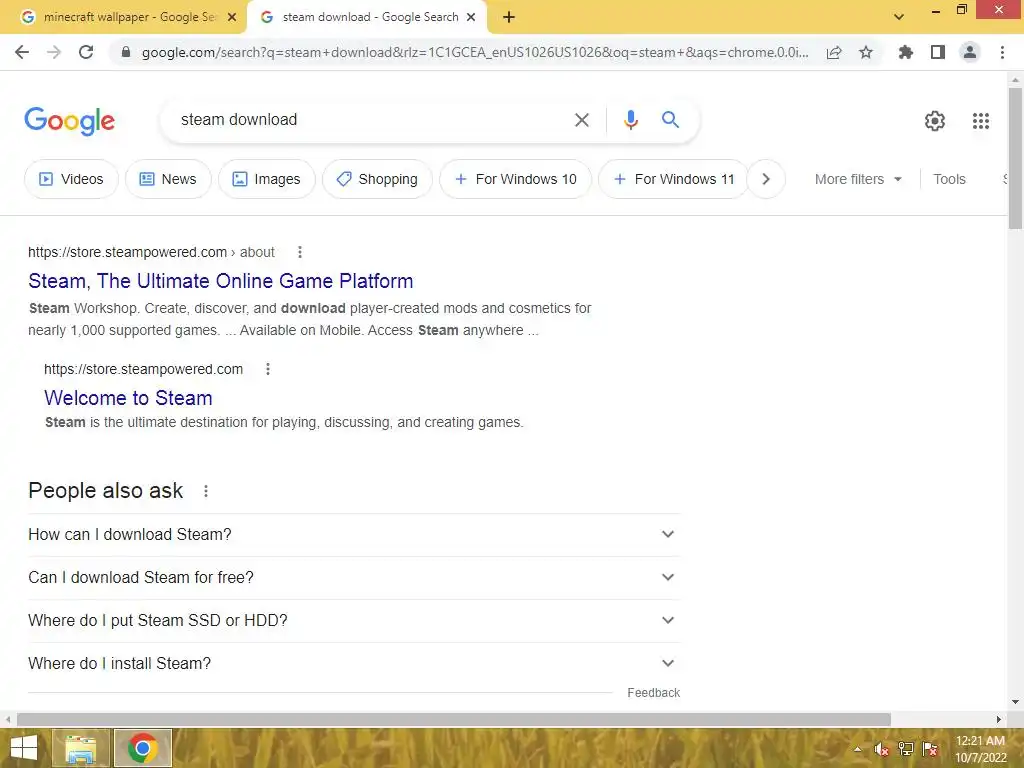Clear the search box text
The height and width of the screenshot is (768, 1024).
(x=581, y=120)
